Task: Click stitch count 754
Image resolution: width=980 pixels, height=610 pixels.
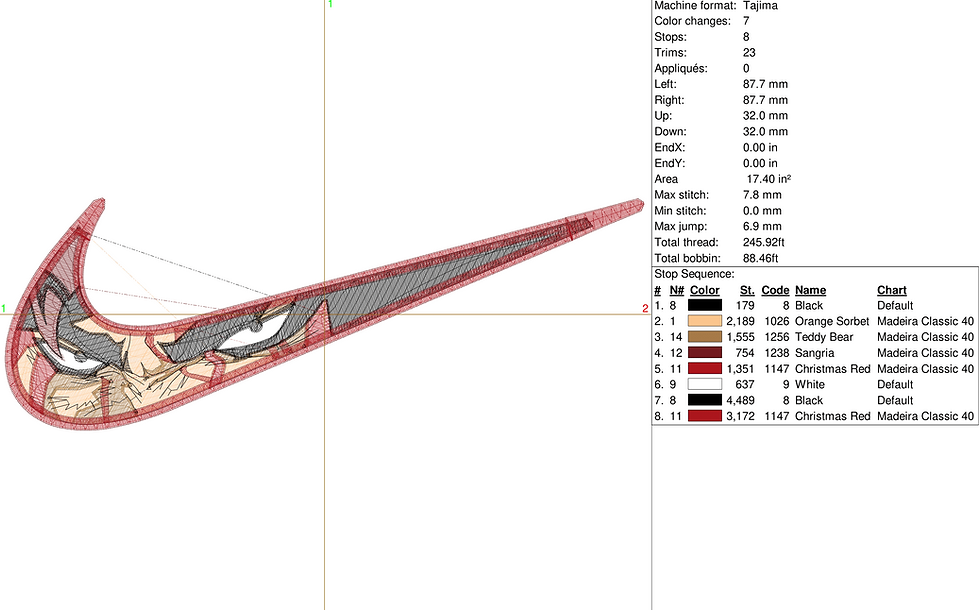Action: 744,353
